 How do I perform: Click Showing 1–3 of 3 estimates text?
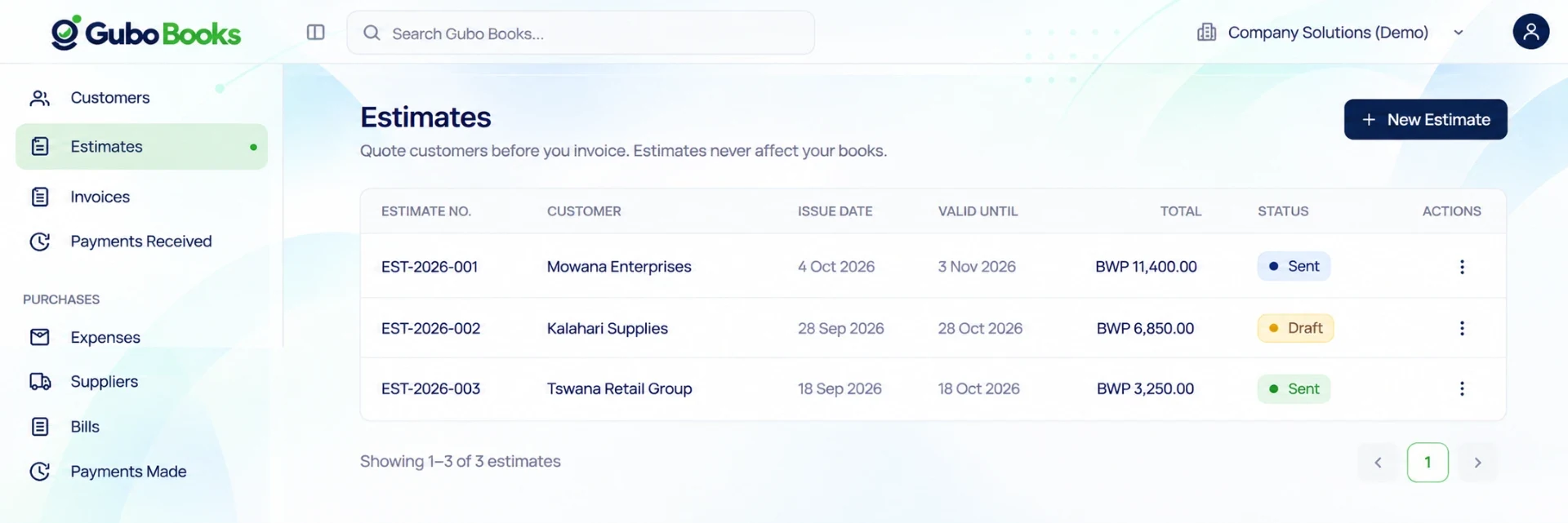(x=461, y=462)
